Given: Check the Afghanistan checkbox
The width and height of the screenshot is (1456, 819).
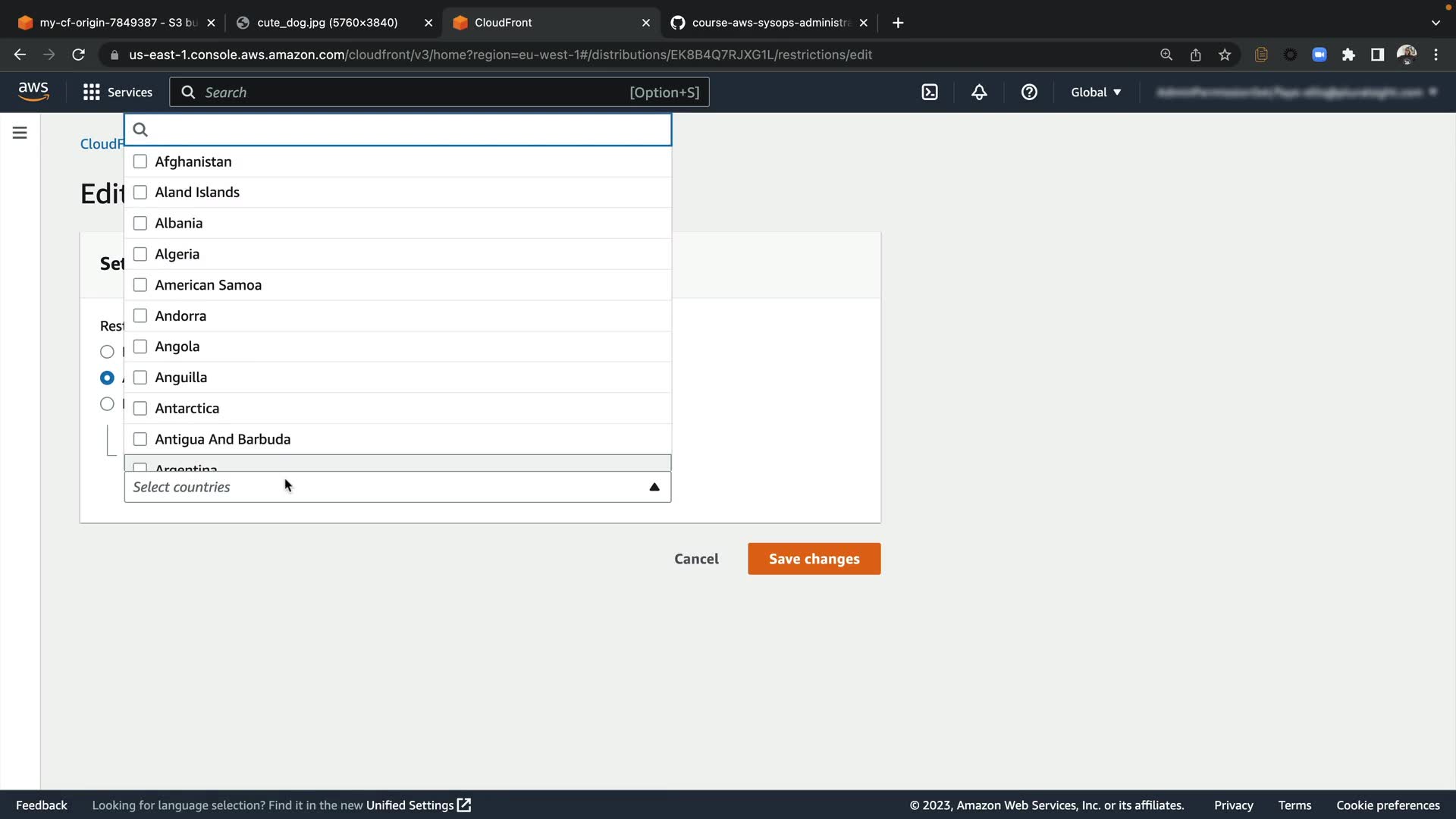Looking at the screenshot, I should tap(140, 162).
